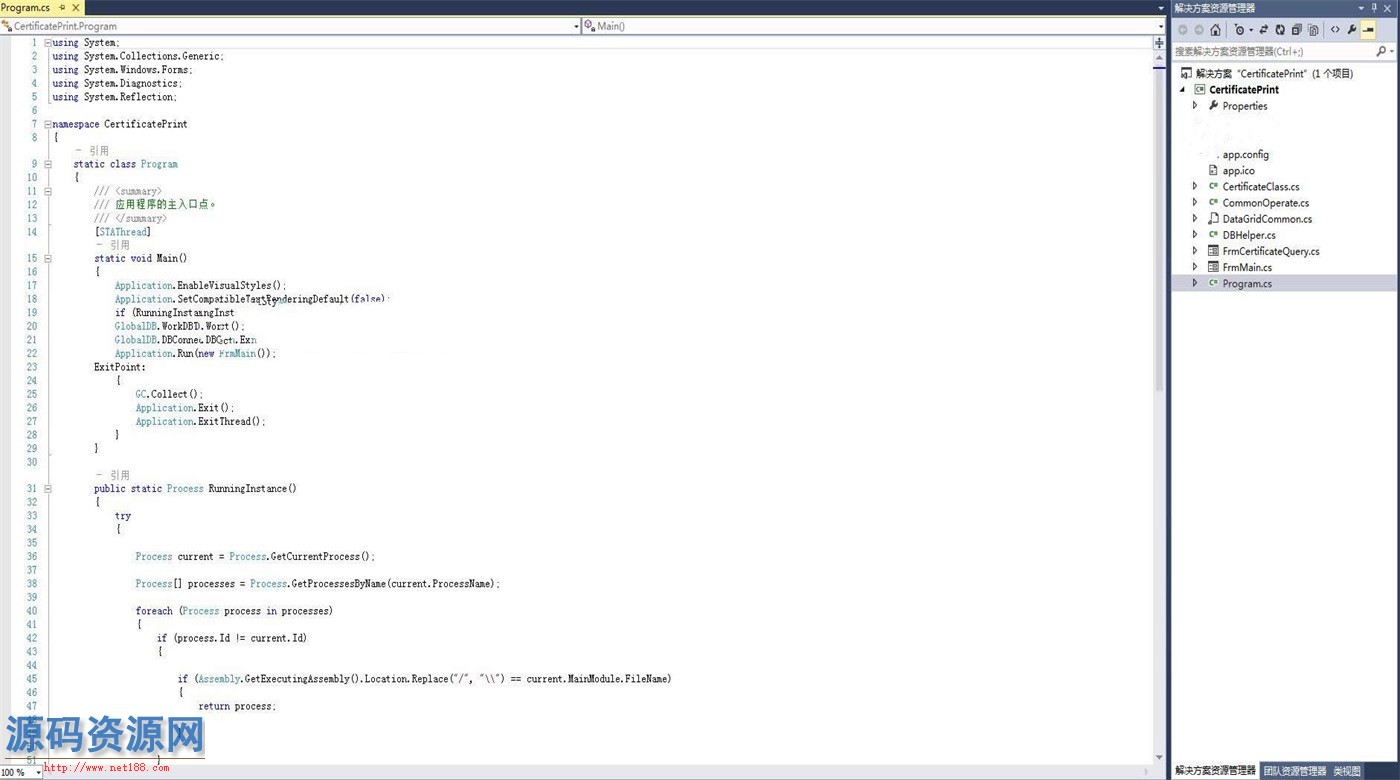Collapse the summary comment block

[x=47, y=191]
